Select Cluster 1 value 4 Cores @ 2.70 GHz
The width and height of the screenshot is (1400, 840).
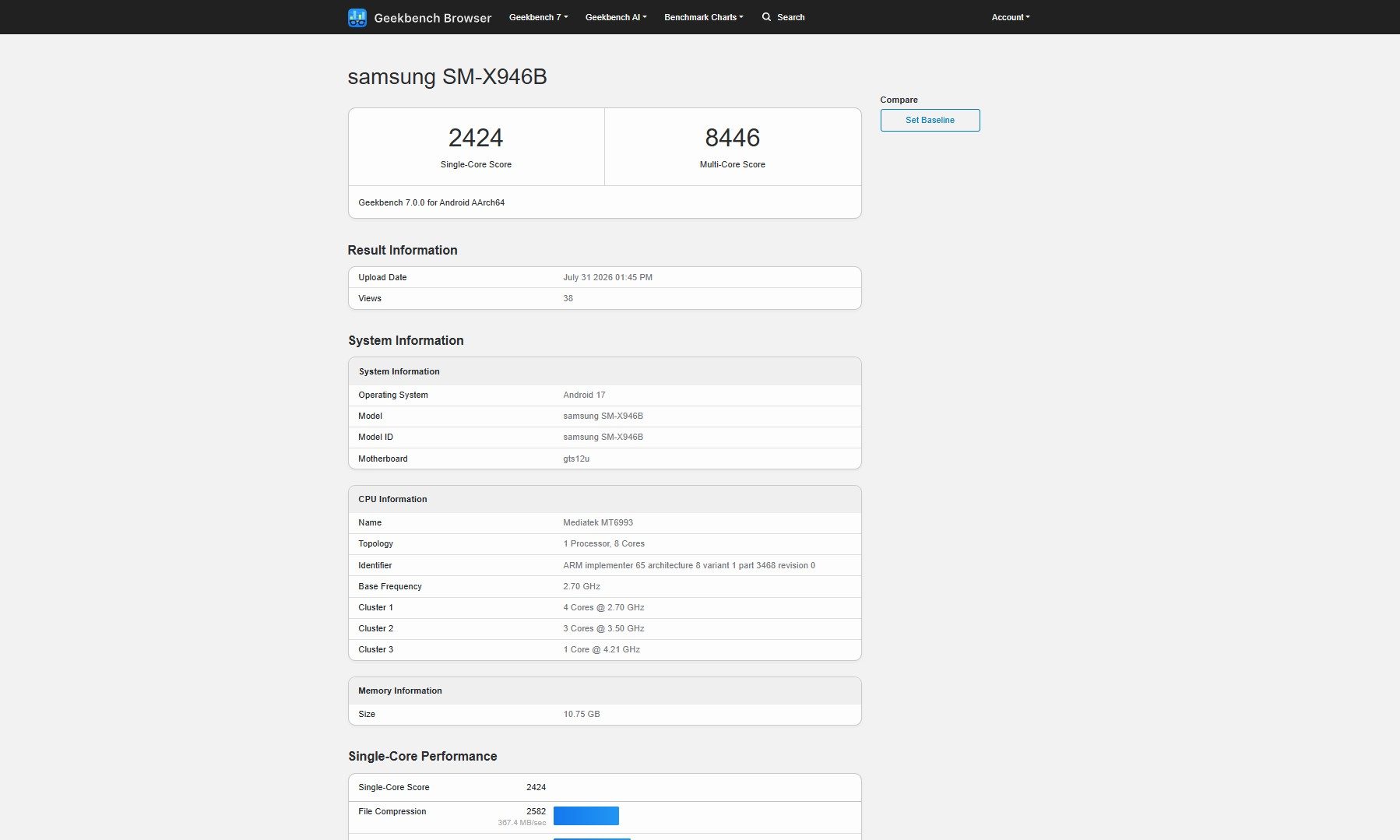click(x=603, y=607)
